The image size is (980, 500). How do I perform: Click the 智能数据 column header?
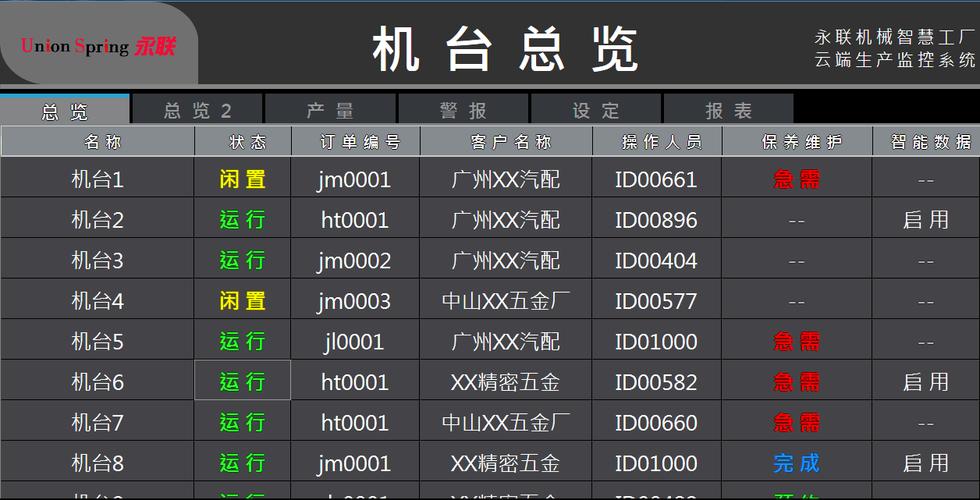926,141
